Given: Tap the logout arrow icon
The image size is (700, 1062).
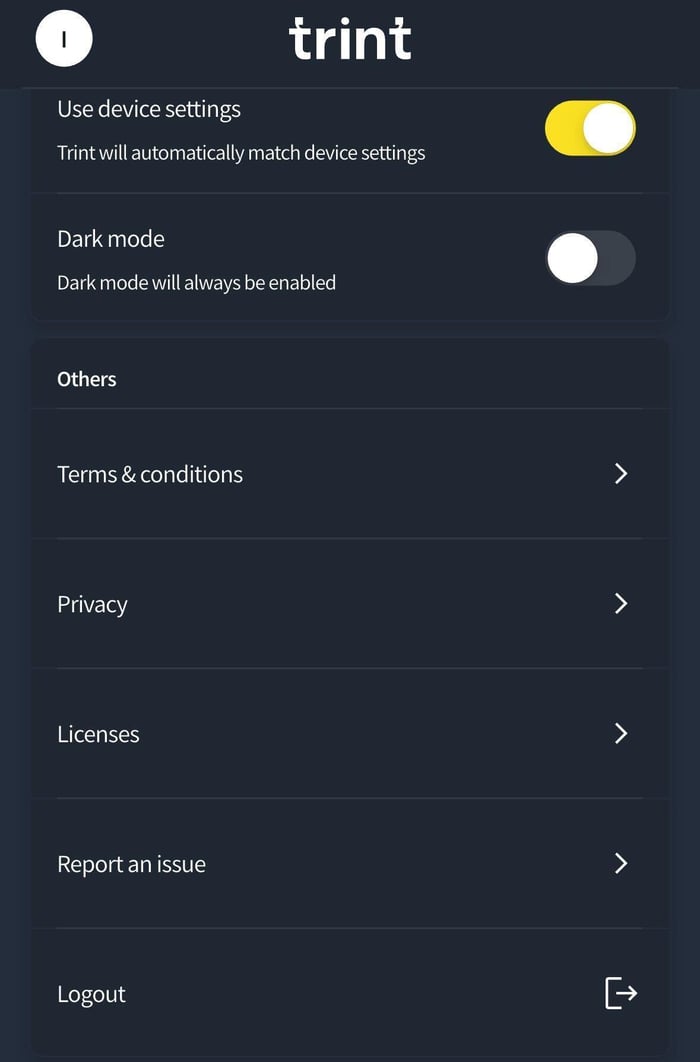Looking at the screenshot, I should pyautogui.click(x=621, y=993).
